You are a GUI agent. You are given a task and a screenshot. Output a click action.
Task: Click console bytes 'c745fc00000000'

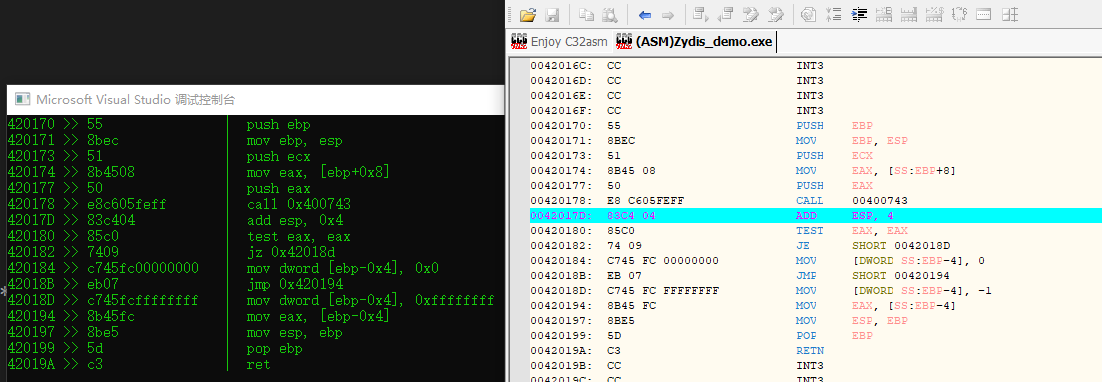pos(143,268)
